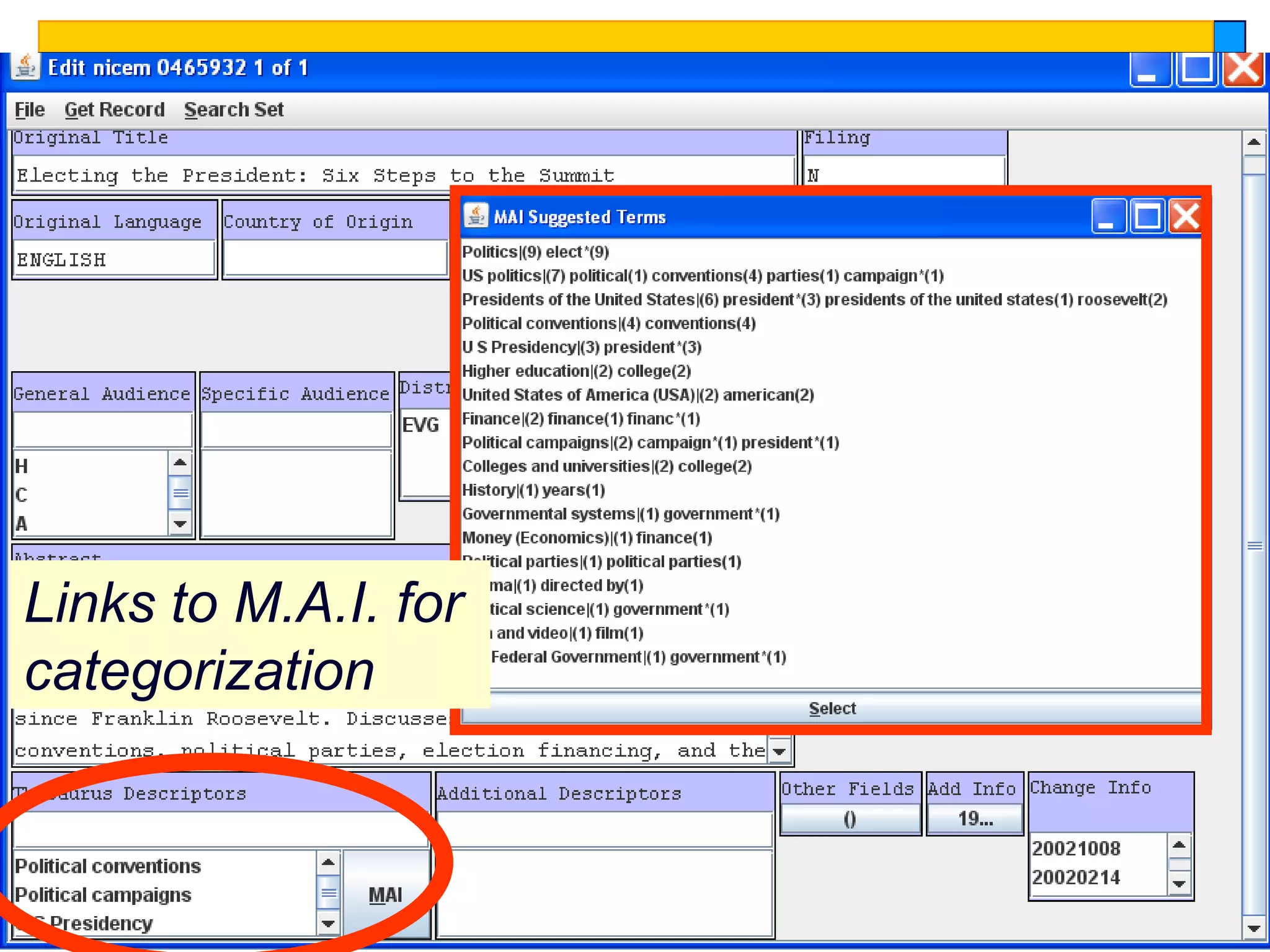Screen dimensions: 1270x952
Task: Click the main window vertical scrollbar thumb
Action: (x=1254, y=545)
